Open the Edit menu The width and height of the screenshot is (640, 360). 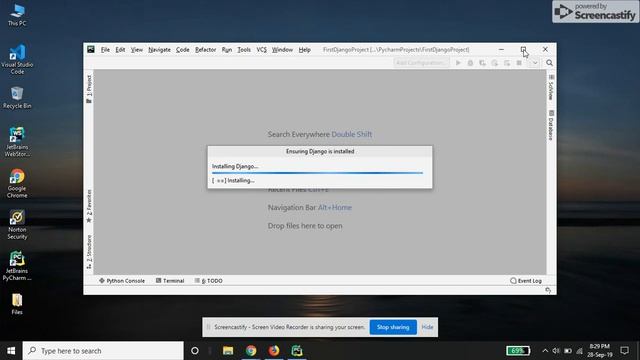pyautogui.click(x=120, y=50)
